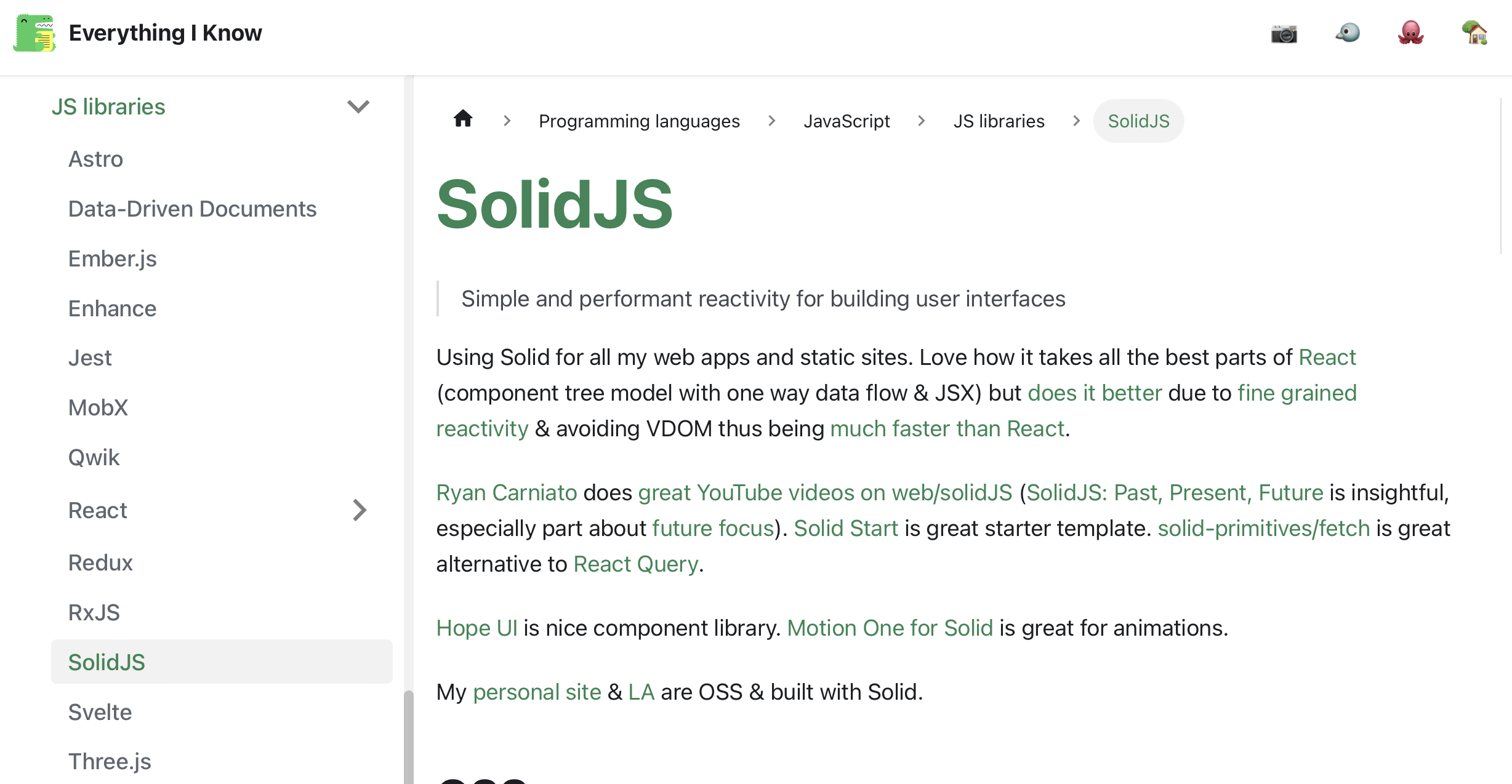Screen dimensions: 1512x784
Task: Open the Ryan Carniato link
Action: pos(506,492)
